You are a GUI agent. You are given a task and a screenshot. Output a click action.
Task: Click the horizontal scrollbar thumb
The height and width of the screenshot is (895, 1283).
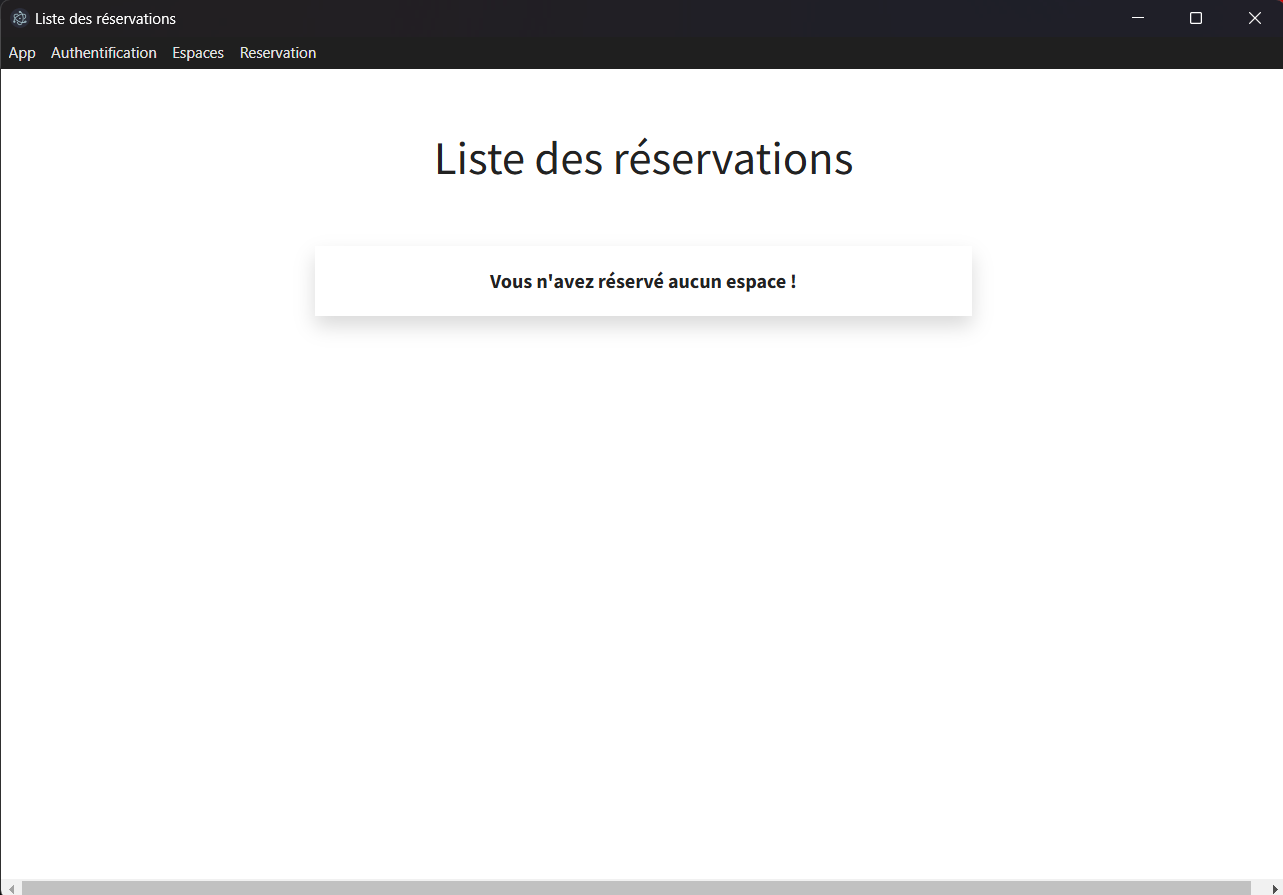pos(636,888)
